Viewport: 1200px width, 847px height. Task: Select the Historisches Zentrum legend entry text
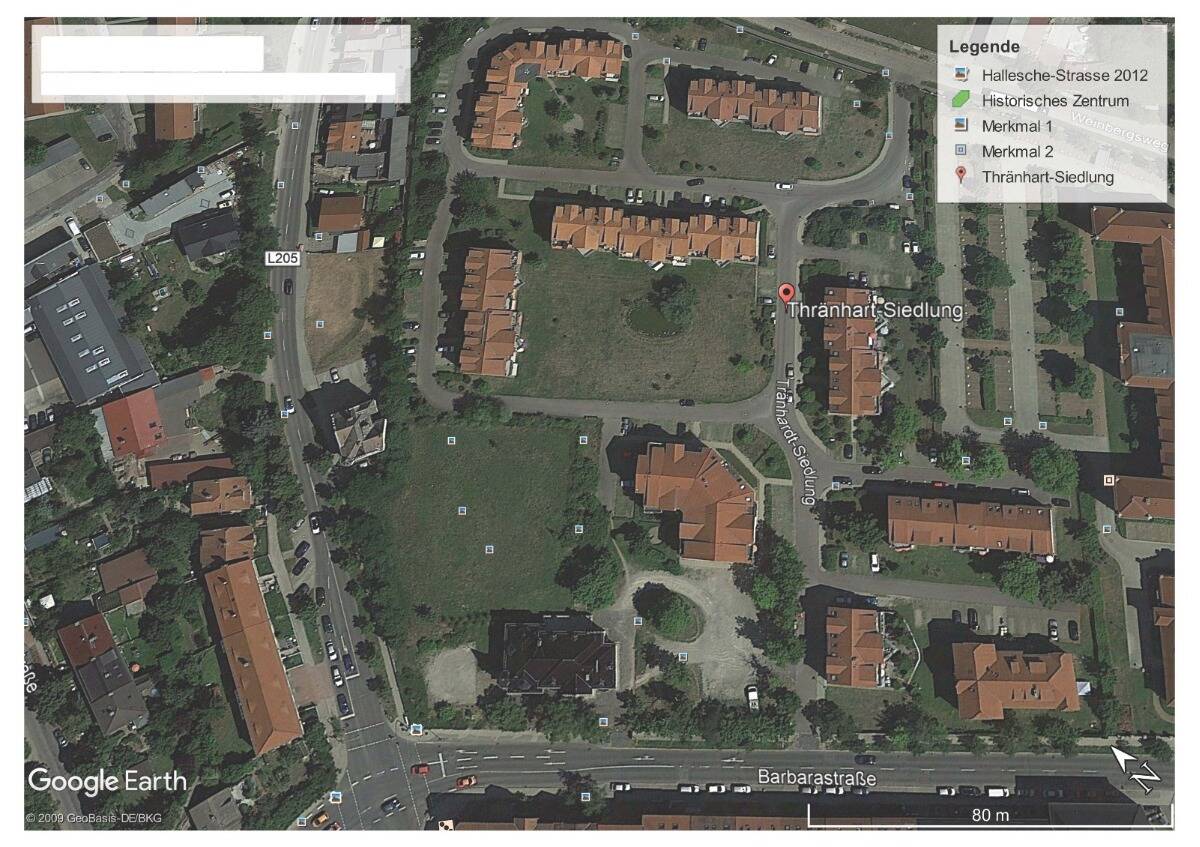[x=1055, y=100]
